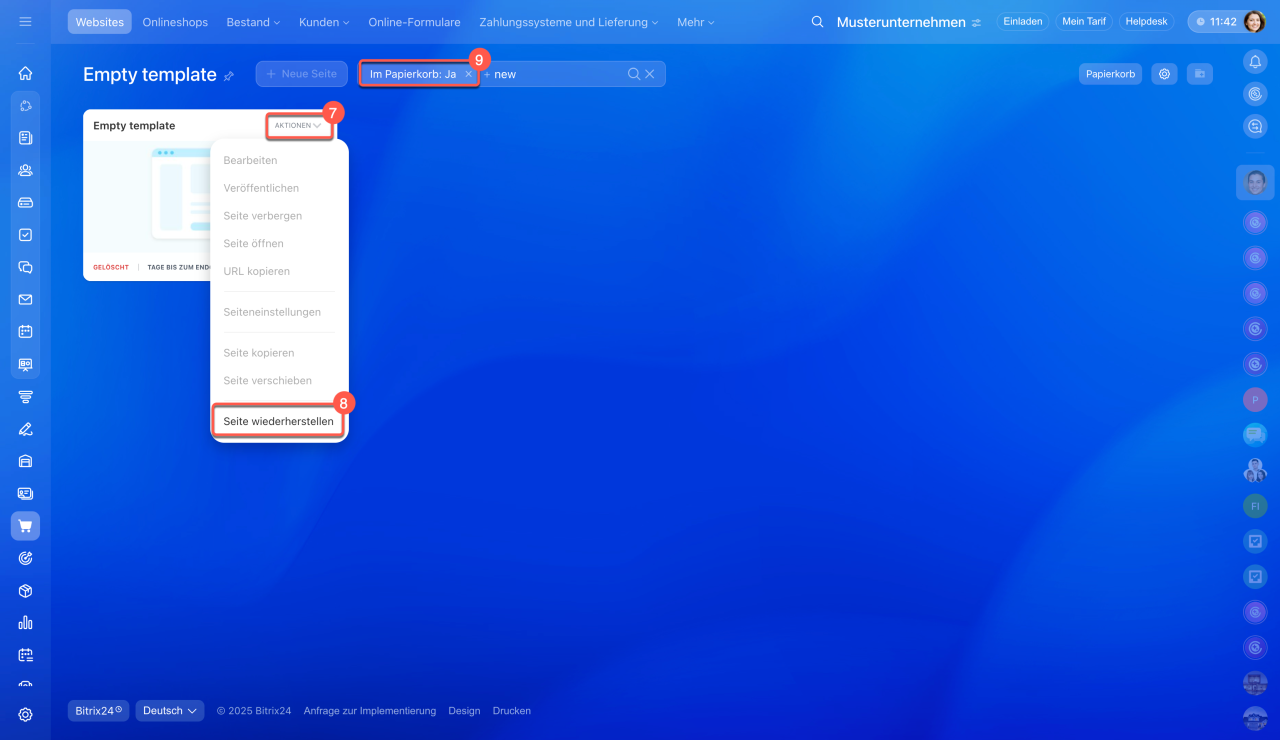Image resolution: width=1280 pixels, height=740 pixels.
Task: Open the Helpdesk button
Action: click(1146, 22)
